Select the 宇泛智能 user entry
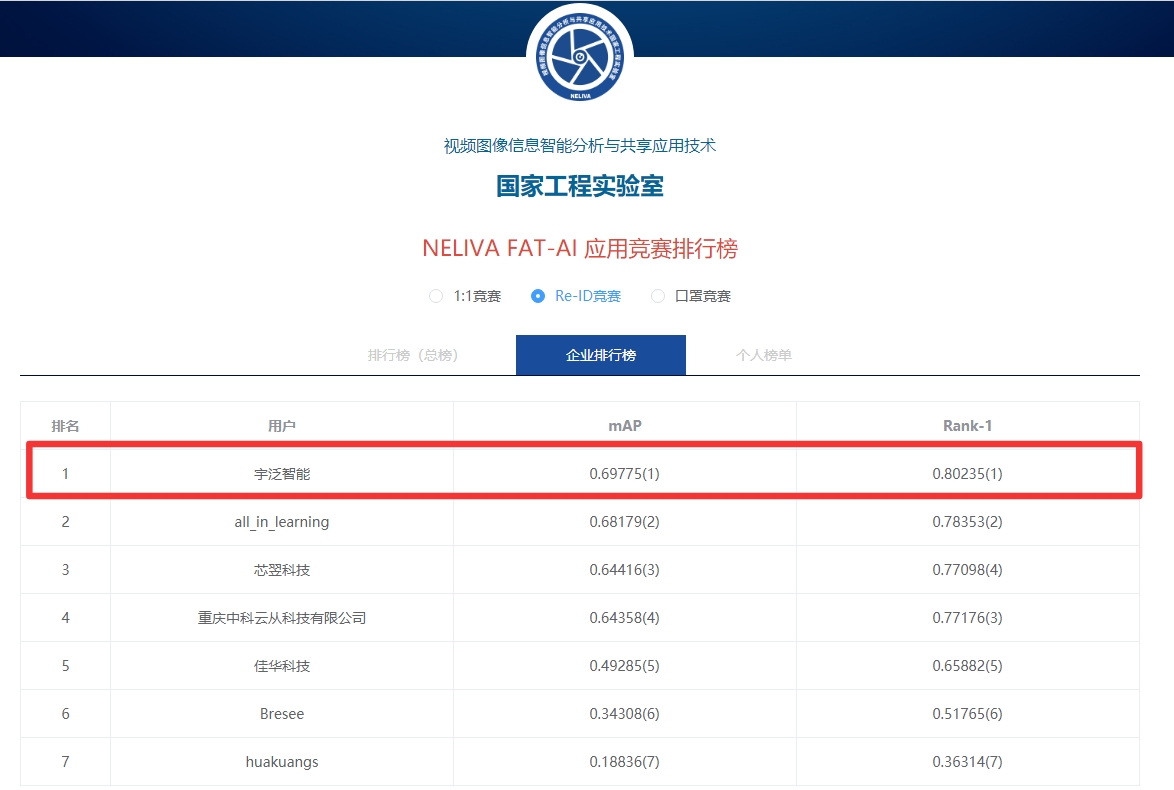 click(282, 474)
